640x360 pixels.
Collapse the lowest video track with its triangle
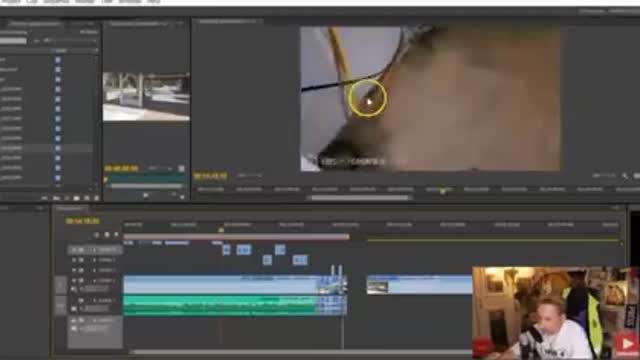click(x=94, y=281)
